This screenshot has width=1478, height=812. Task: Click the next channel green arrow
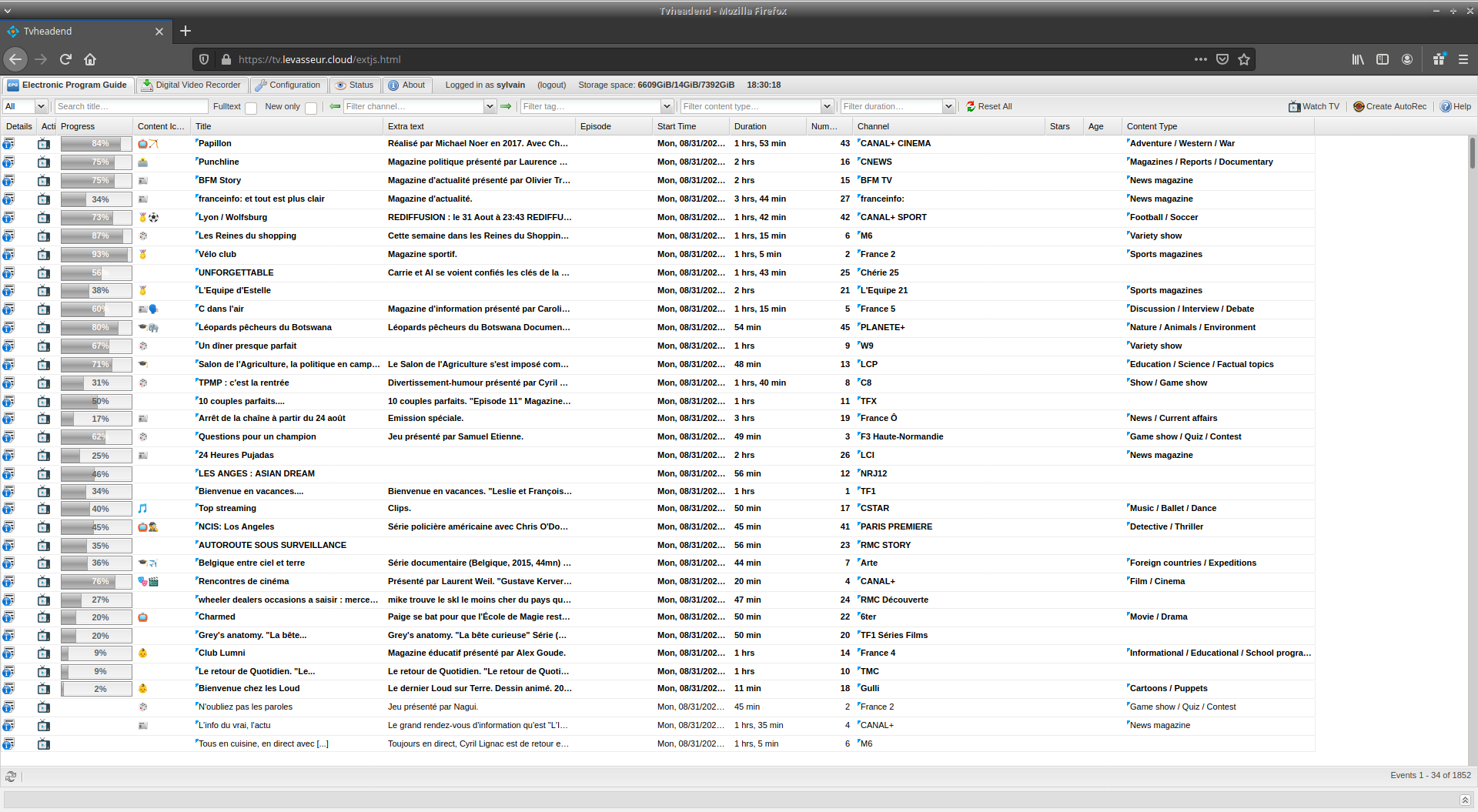pyautogui.click(x=506, y=106)
